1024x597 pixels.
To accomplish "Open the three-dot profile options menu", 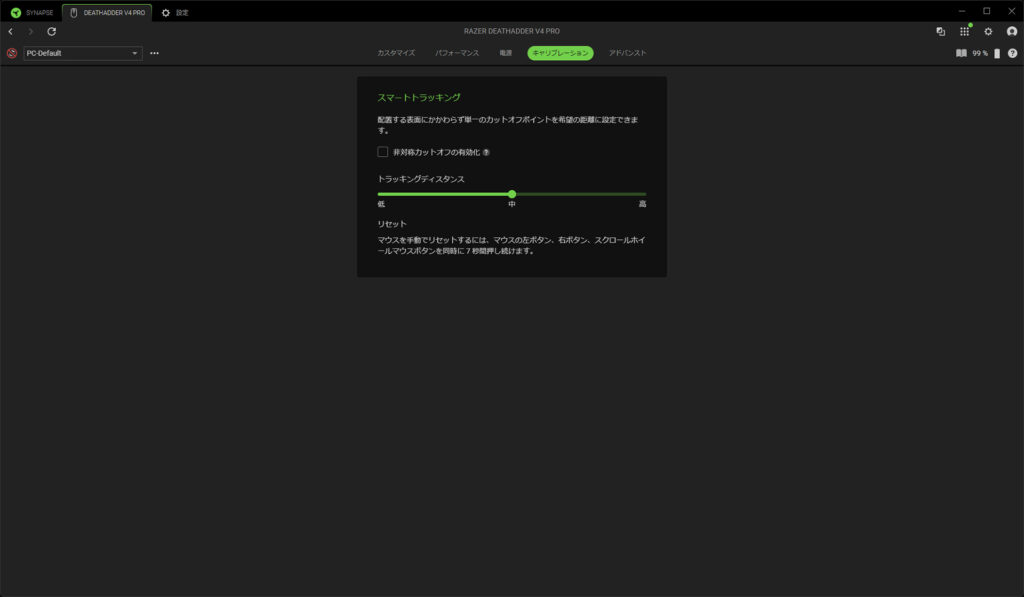I will coord(154,53).
